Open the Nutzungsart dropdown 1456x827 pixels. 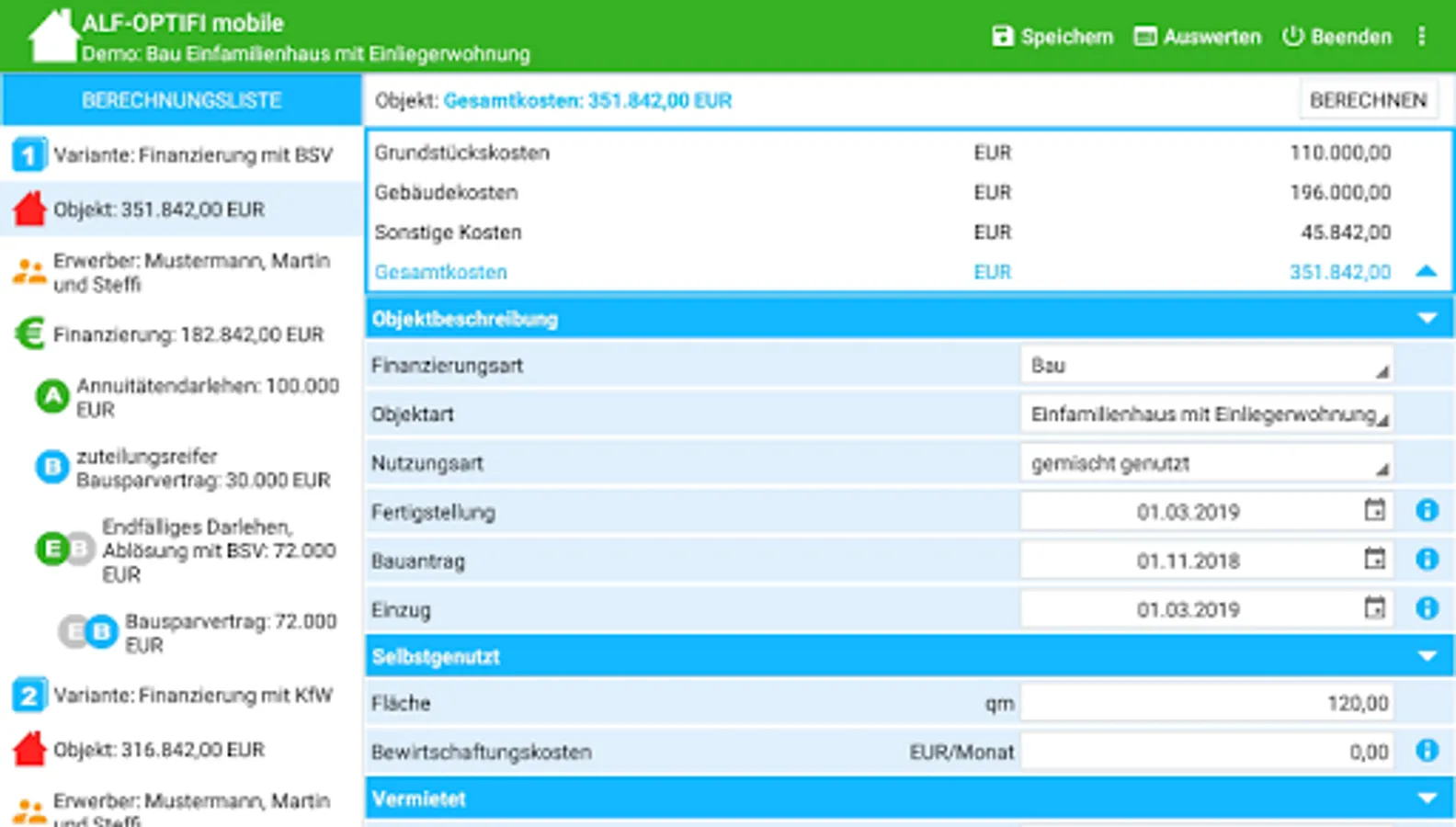click(1206, 463)
